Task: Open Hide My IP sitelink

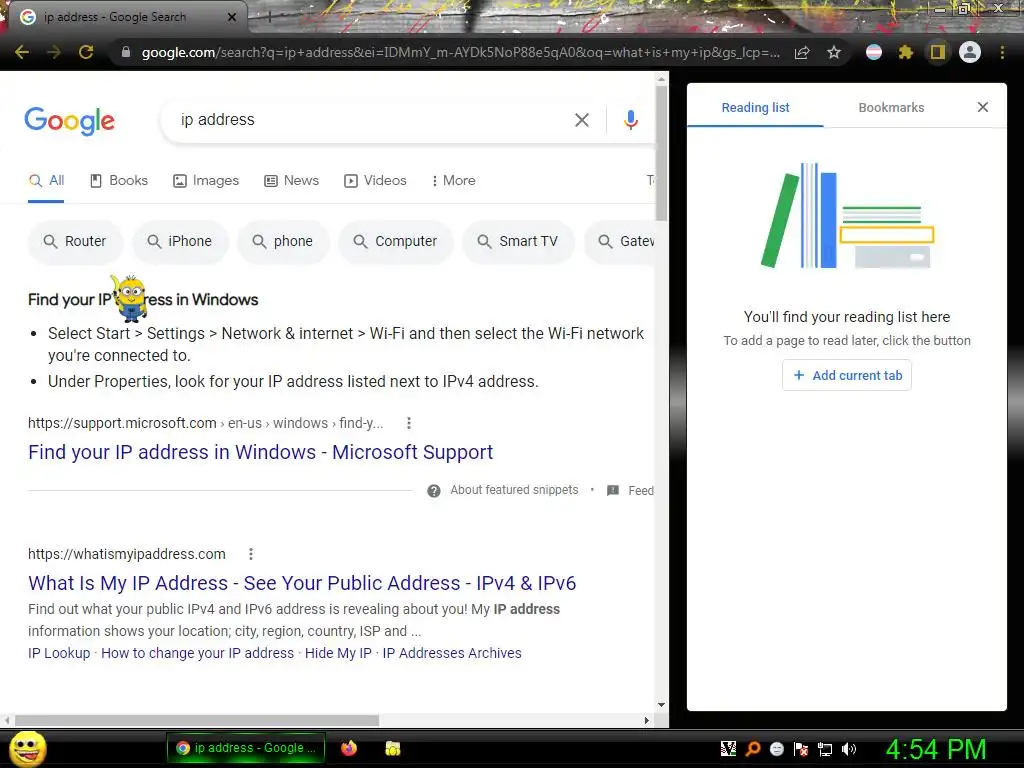Action: 338,653
